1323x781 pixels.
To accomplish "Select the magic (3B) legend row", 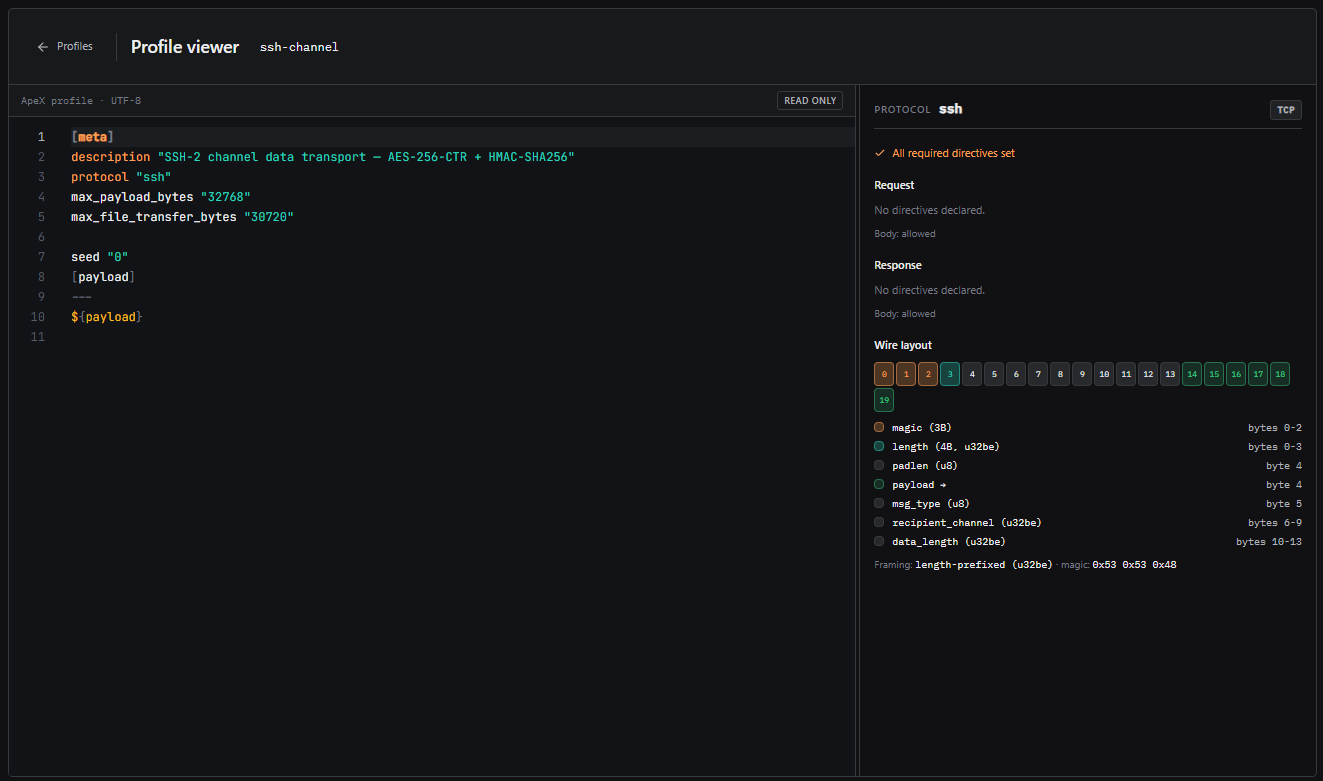I will click(x=1088, y=427).
